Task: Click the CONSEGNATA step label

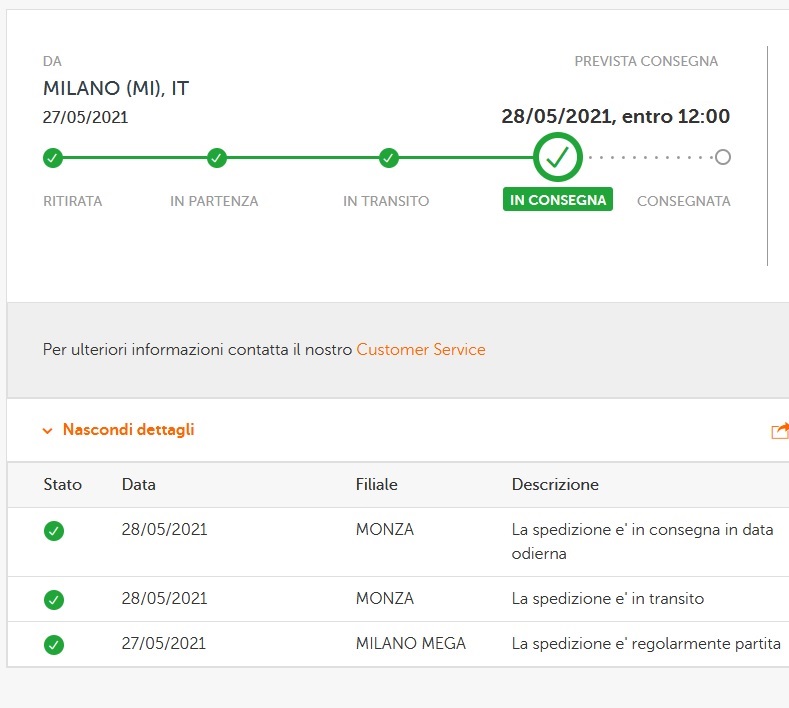Action: [684, 201]
